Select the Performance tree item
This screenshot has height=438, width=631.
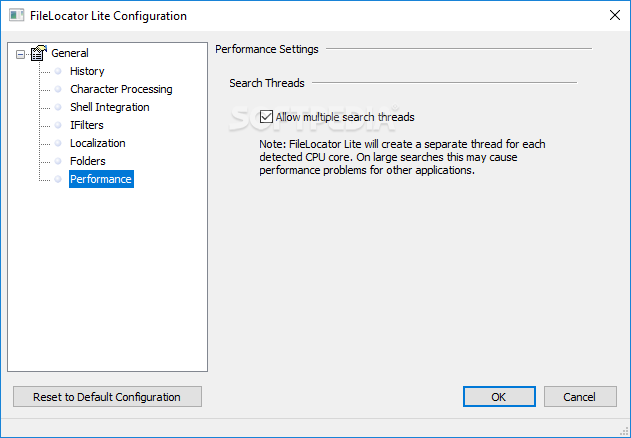(x=101, y=179)
